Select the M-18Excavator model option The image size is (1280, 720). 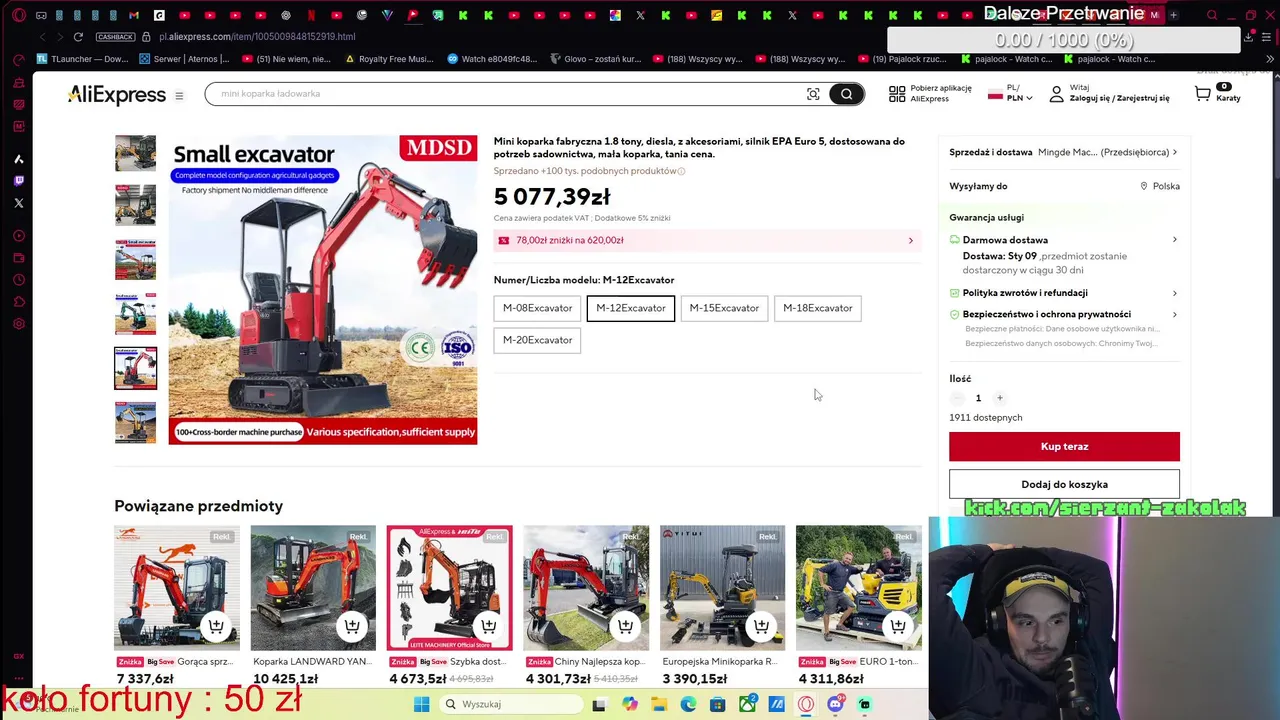tap(818, 308)
